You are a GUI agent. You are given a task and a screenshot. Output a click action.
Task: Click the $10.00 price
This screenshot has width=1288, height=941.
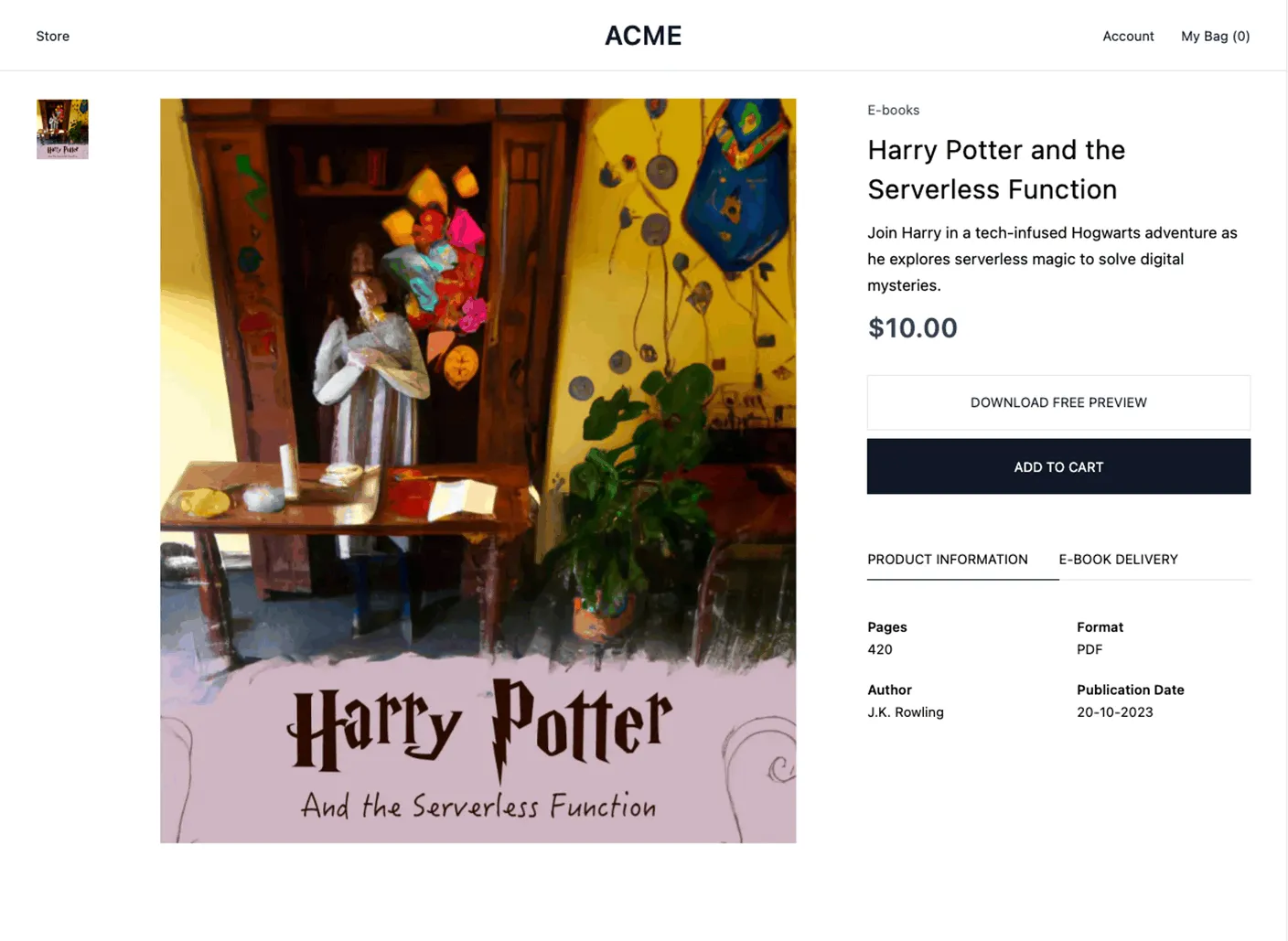point(912,327)
